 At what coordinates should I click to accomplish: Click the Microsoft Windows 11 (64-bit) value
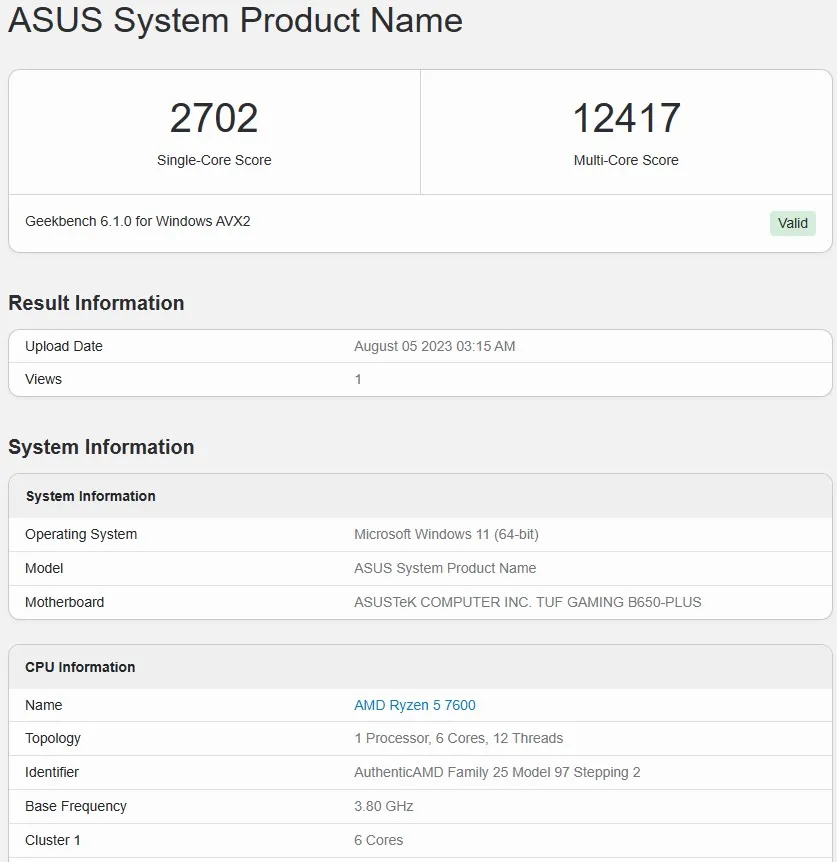[446, 534]
